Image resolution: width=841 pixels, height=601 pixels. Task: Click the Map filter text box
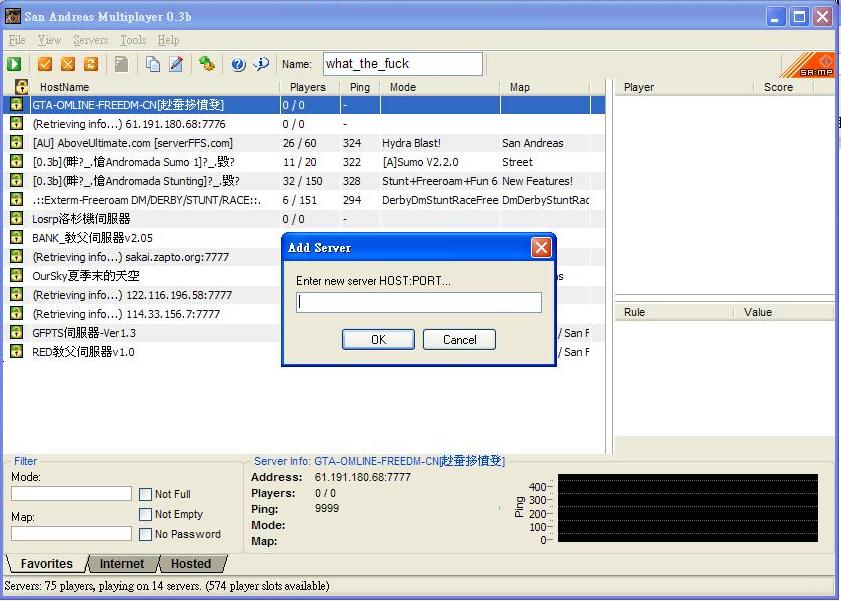click(x=71, y=533)
